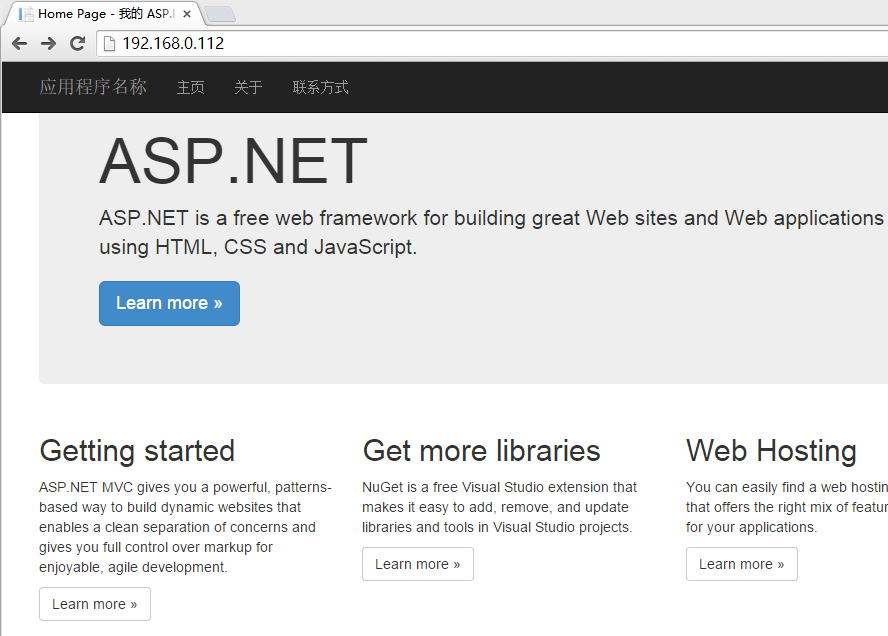Viewport: 888px width, 636px height.
Task: Click Learn more under Web Hosting
Action: point(742,564)
